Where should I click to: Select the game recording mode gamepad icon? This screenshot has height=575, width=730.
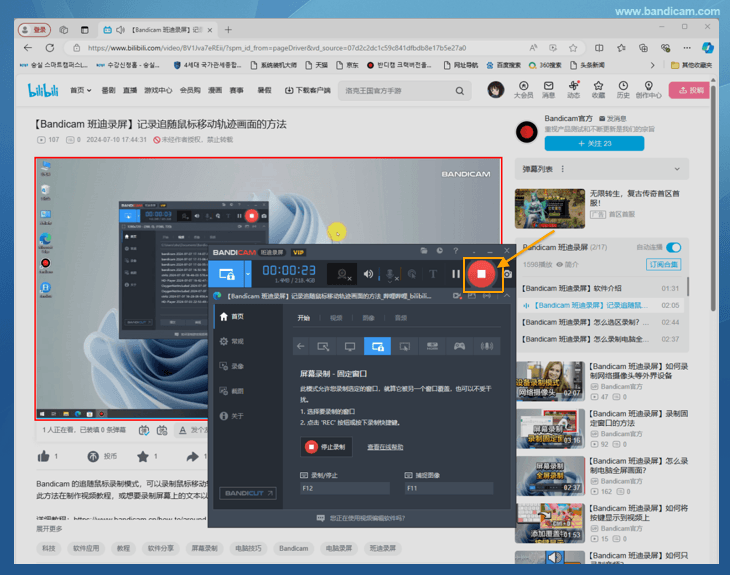coord(460,346)
